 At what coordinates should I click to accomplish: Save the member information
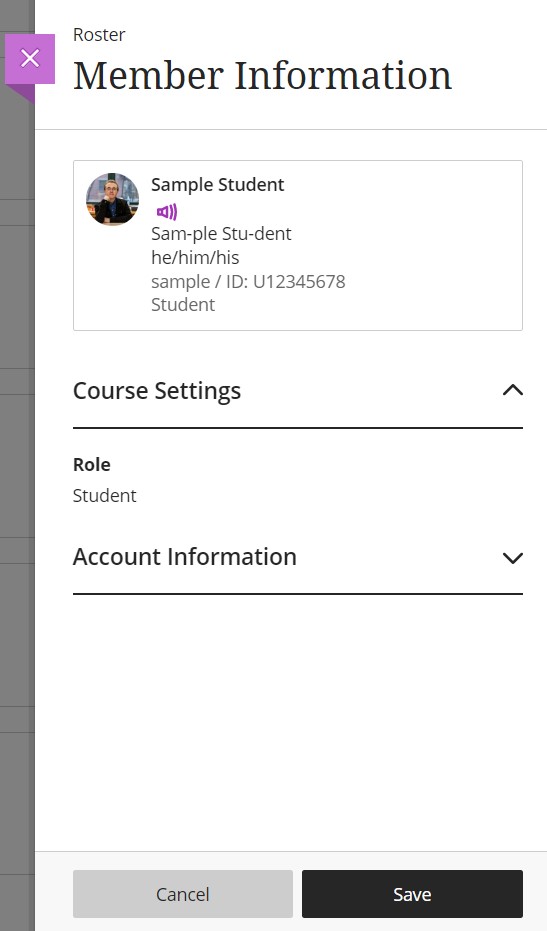pos(412,894)
